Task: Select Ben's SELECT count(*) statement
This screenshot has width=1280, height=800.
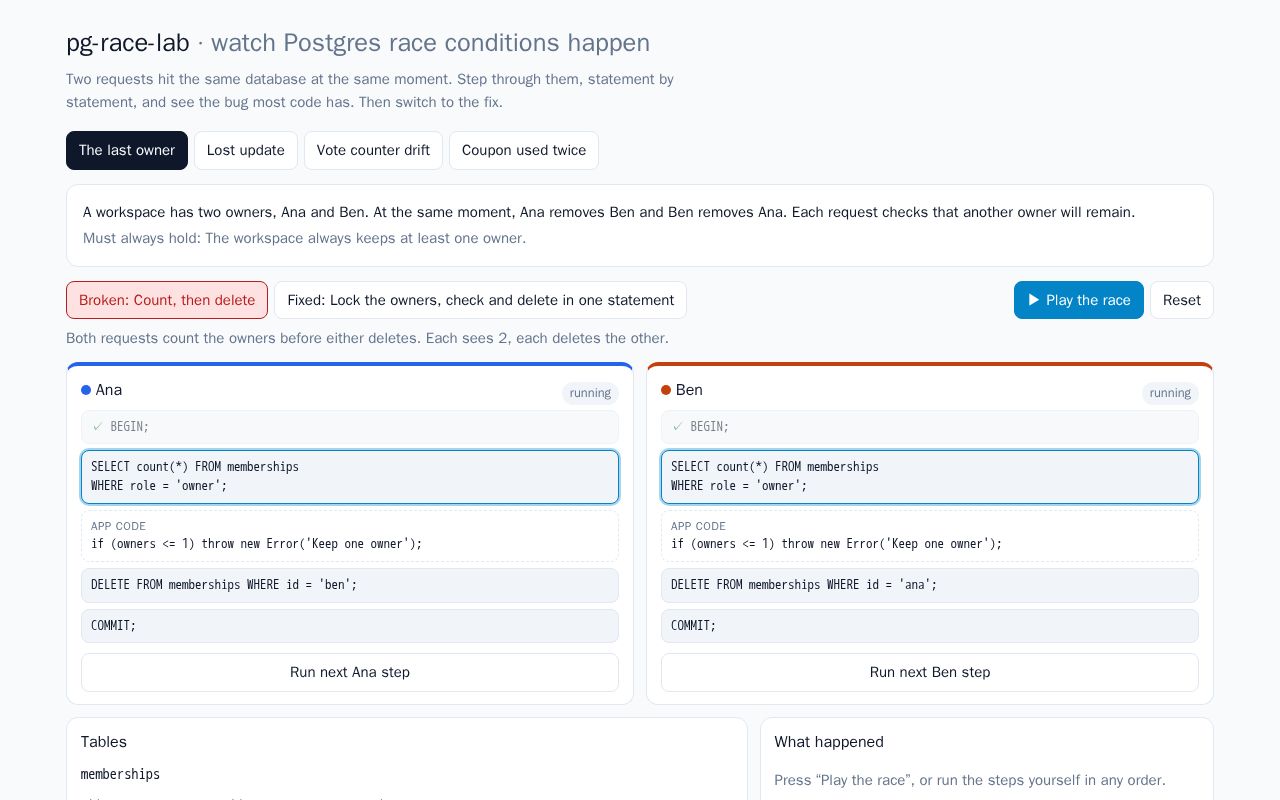Action: point(930,477)
